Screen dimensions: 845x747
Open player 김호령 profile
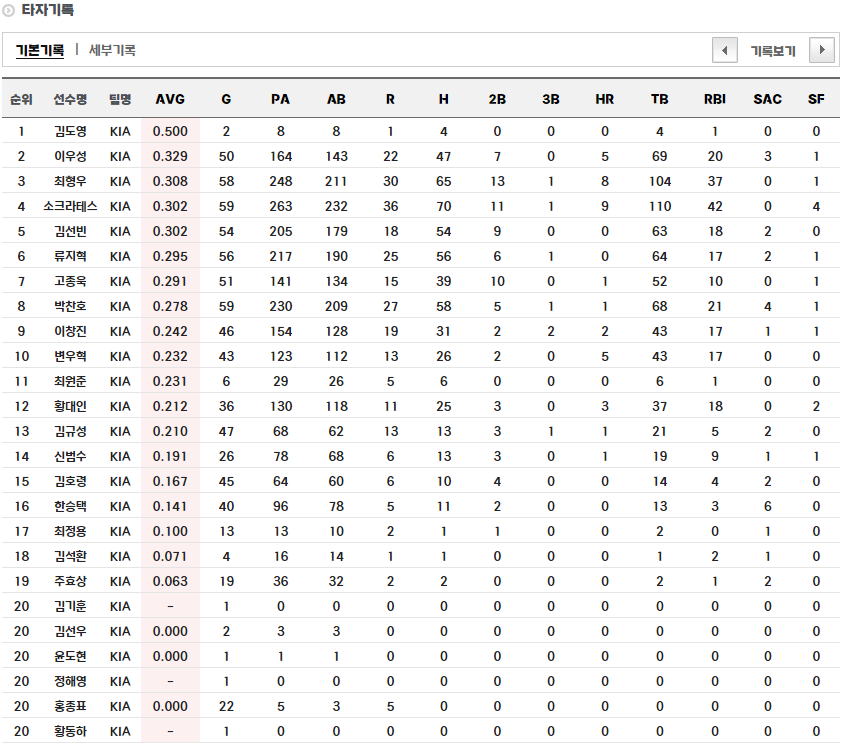[x=70, y=481]
